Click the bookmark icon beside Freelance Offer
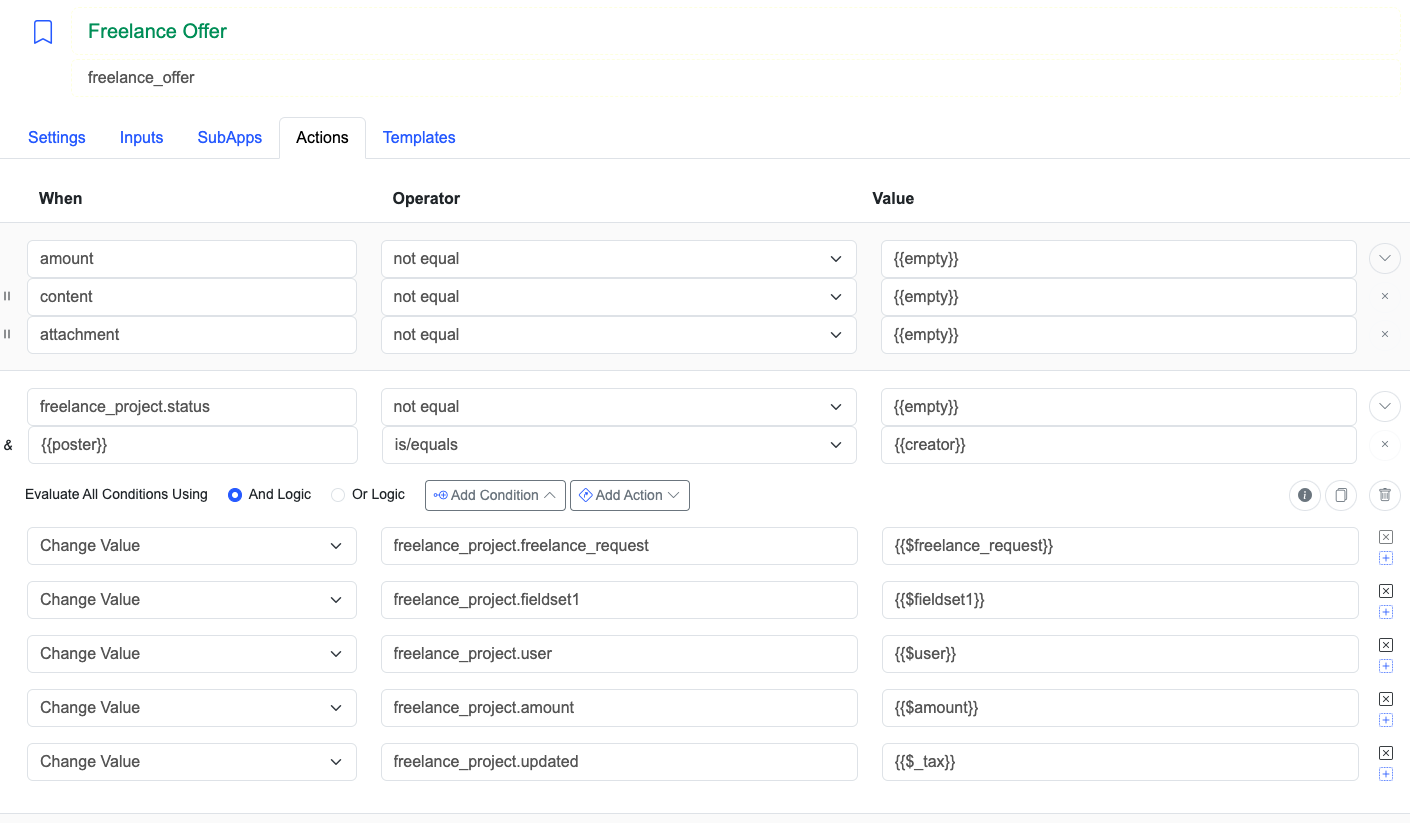 [43, 32]
